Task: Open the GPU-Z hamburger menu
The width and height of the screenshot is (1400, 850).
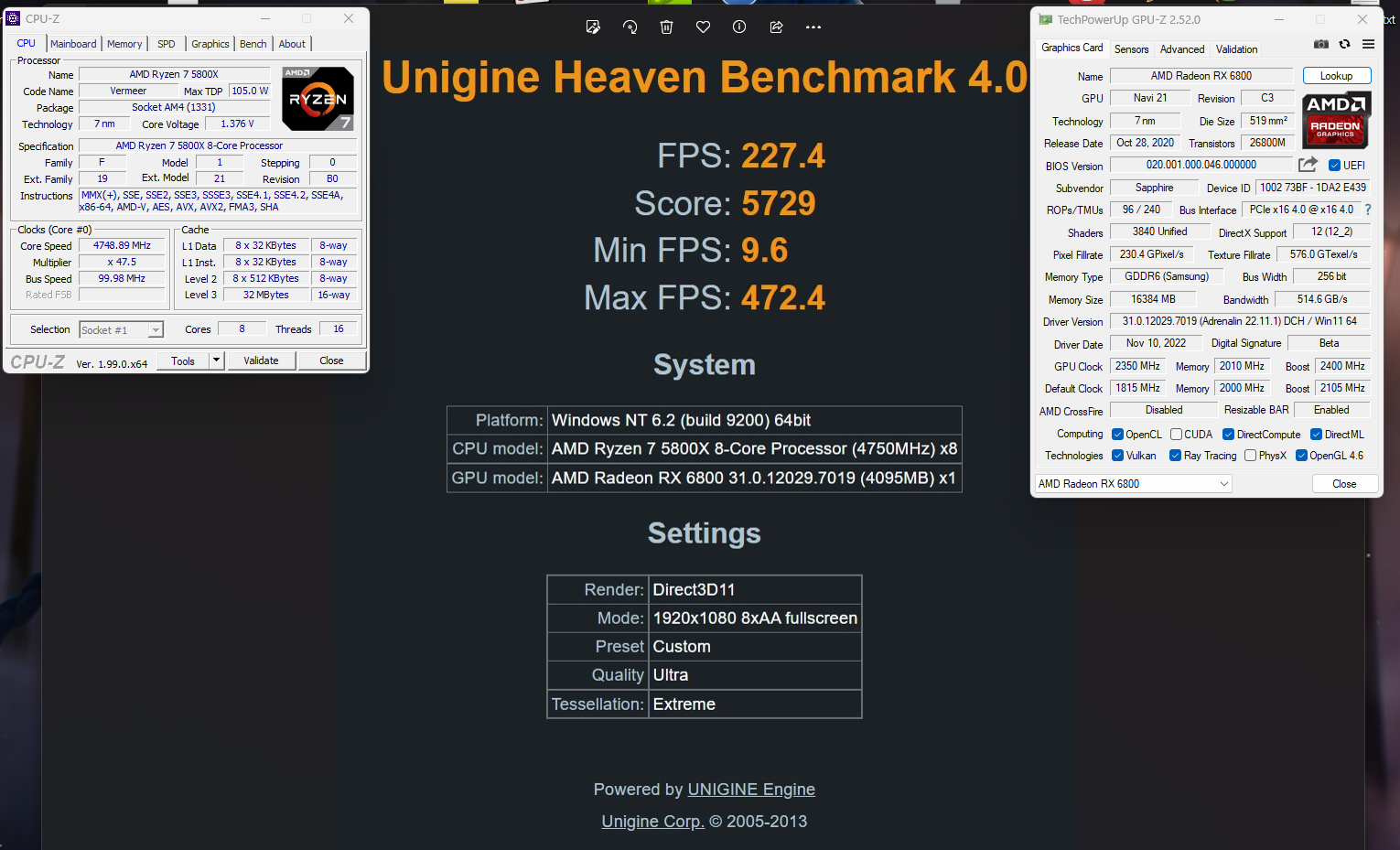Action: pyautogui.click(x=1368, y=44)
